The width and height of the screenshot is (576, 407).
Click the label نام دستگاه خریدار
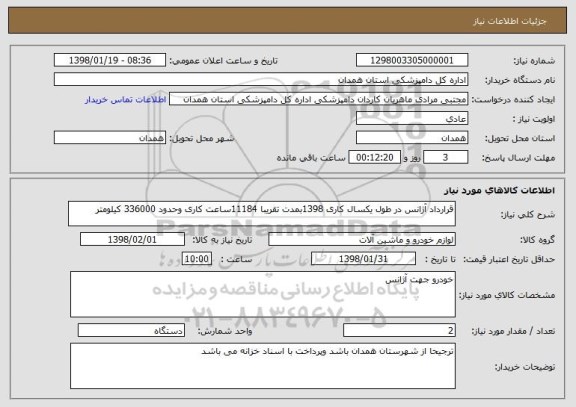(x=520, y=80)
